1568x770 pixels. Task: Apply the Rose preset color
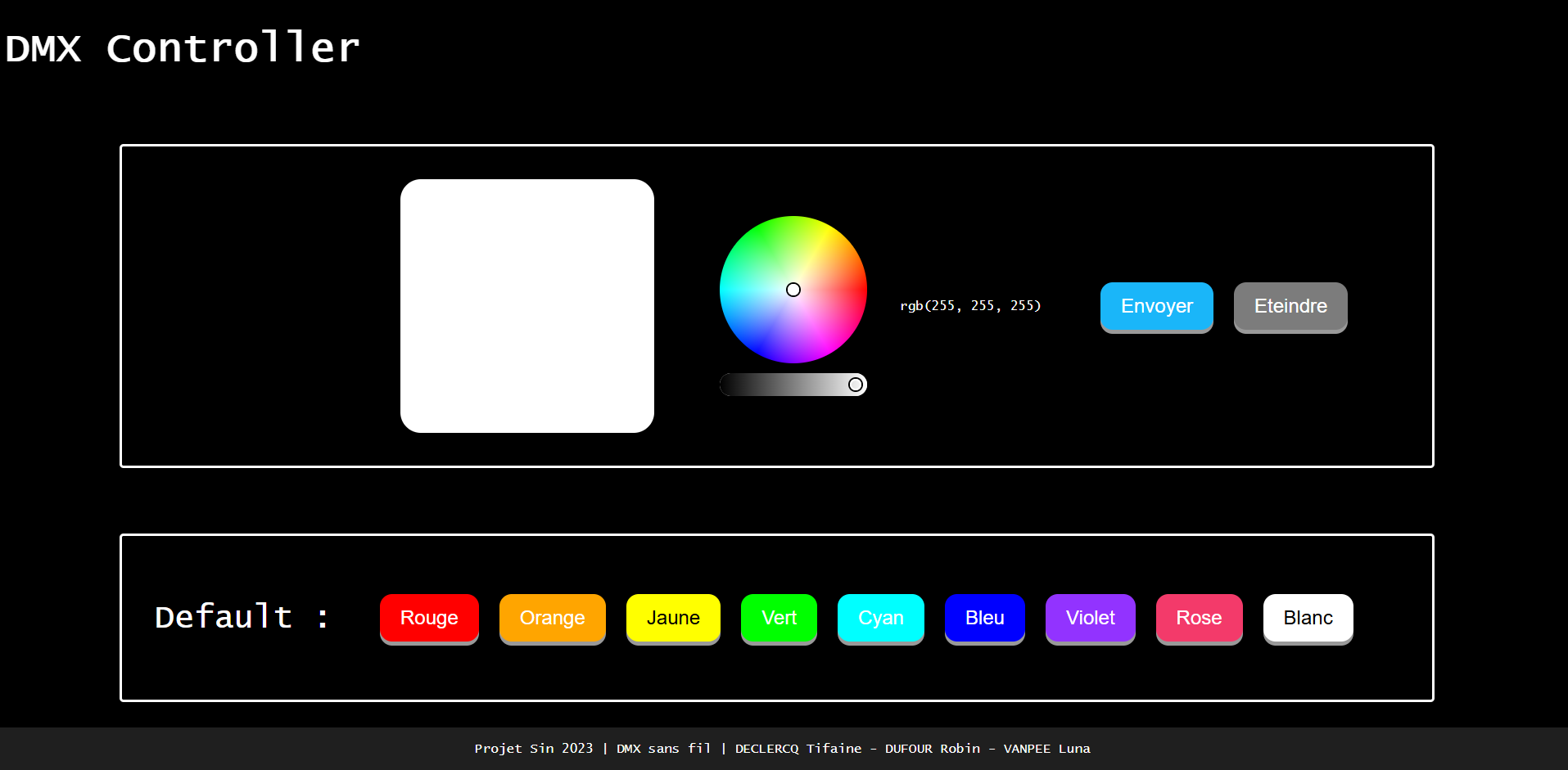1199,618
